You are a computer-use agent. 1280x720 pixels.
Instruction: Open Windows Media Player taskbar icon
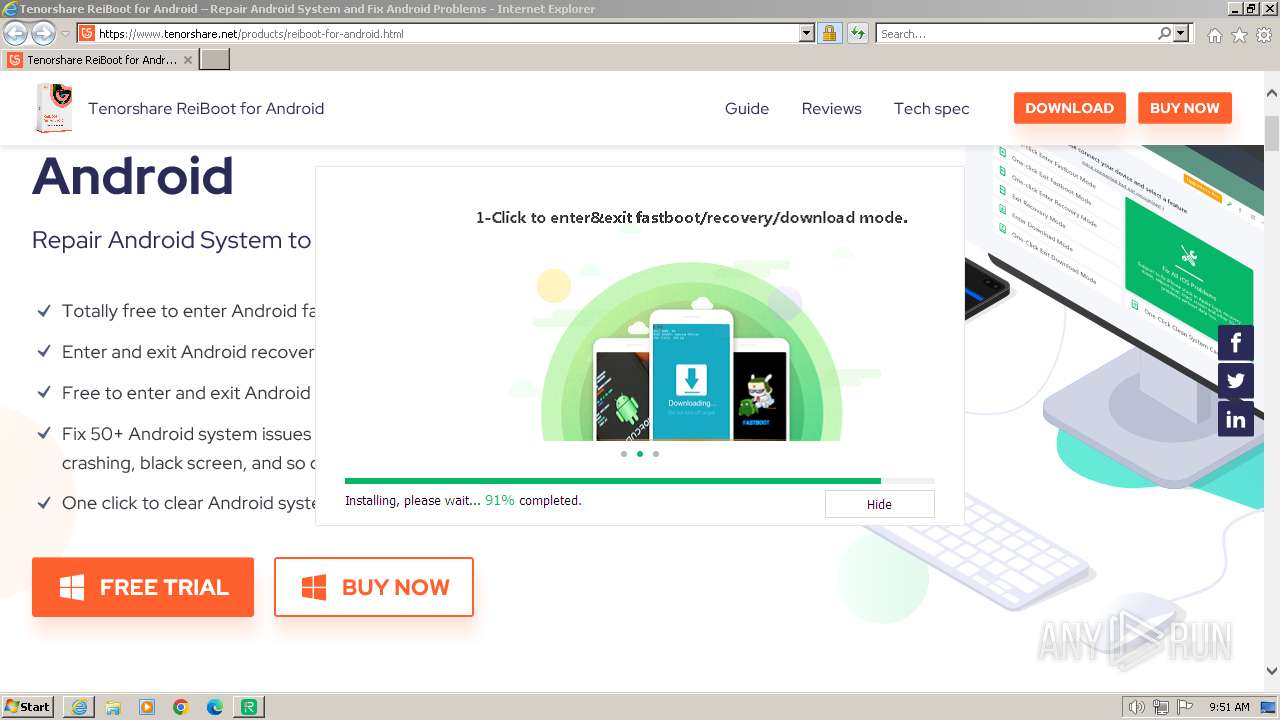[147, 707]
